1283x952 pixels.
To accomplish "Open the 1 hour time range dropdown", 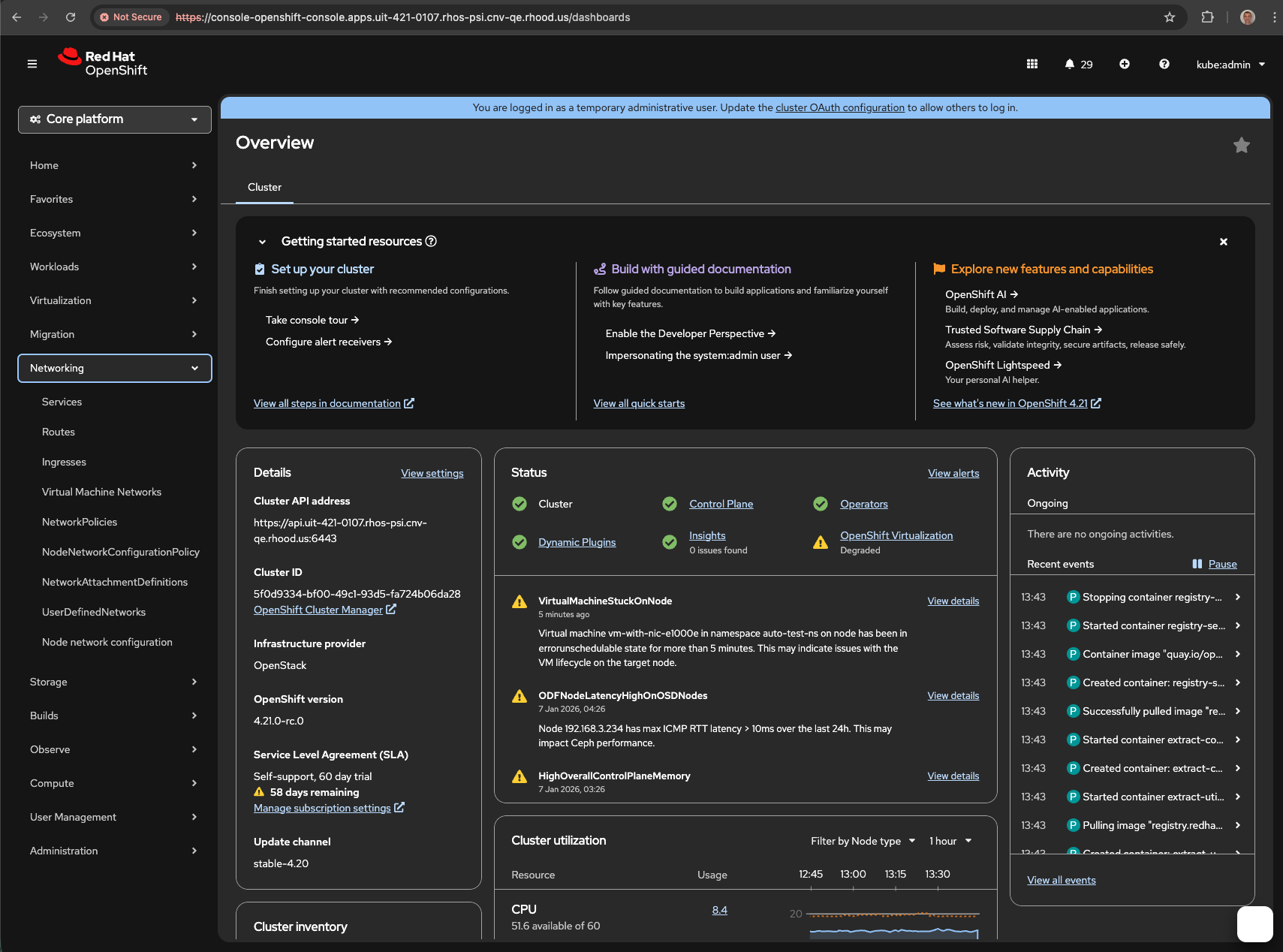I will click(x=950, y=841).
